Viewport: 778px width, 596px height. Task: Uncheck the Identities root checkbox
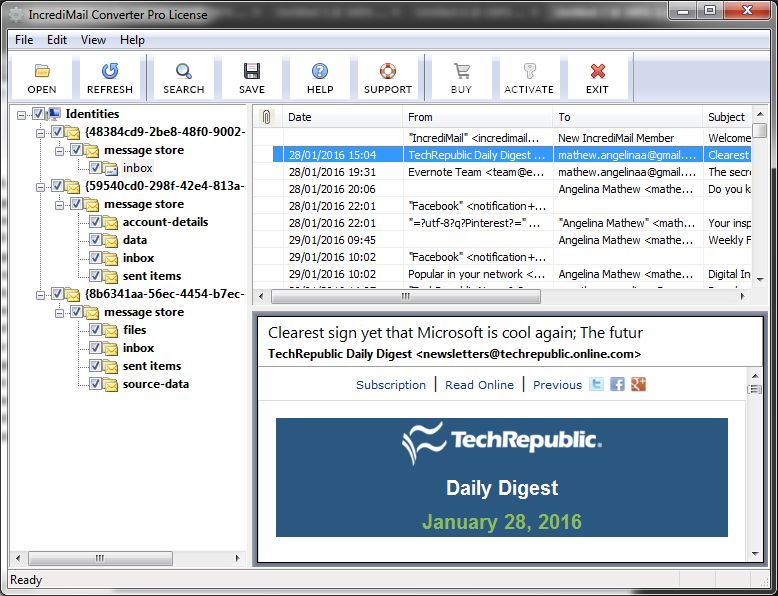(39, 114)
